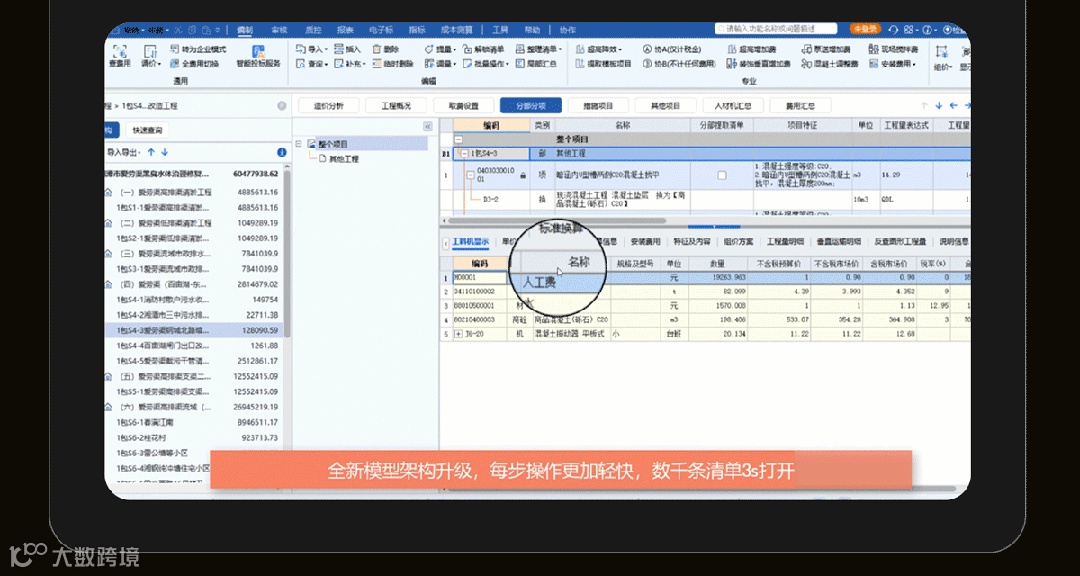Click the blue down arrow near 费用汇总
The height and width of the screenshot is (576, 1080).
pos(938,105)
